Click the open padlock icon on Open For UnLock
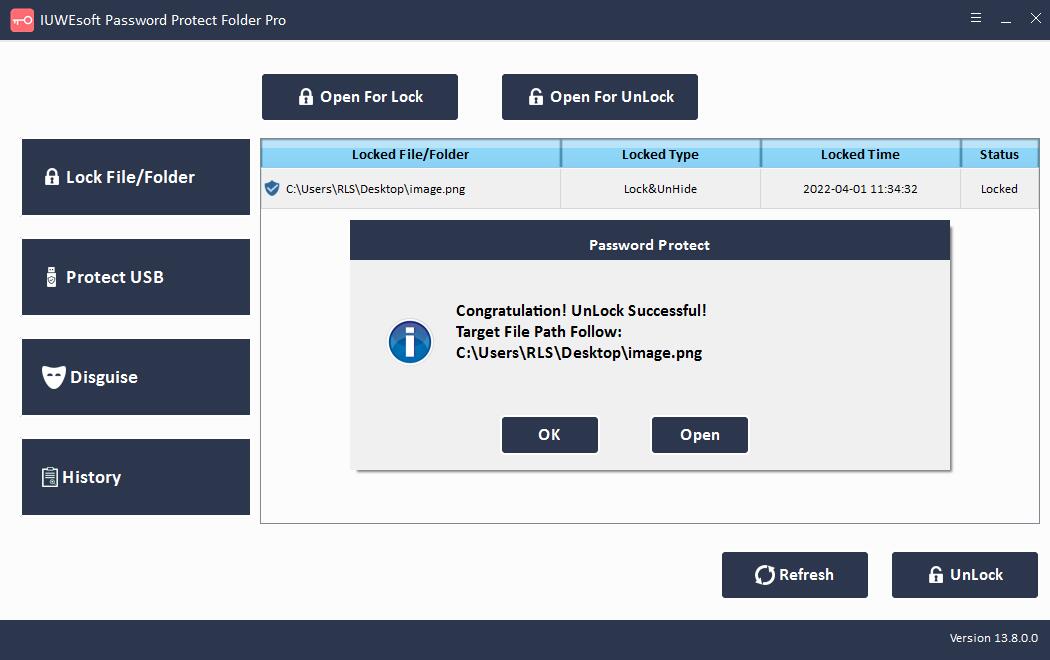The height and width of the screenshot is (660, 1050). [536, 96]
